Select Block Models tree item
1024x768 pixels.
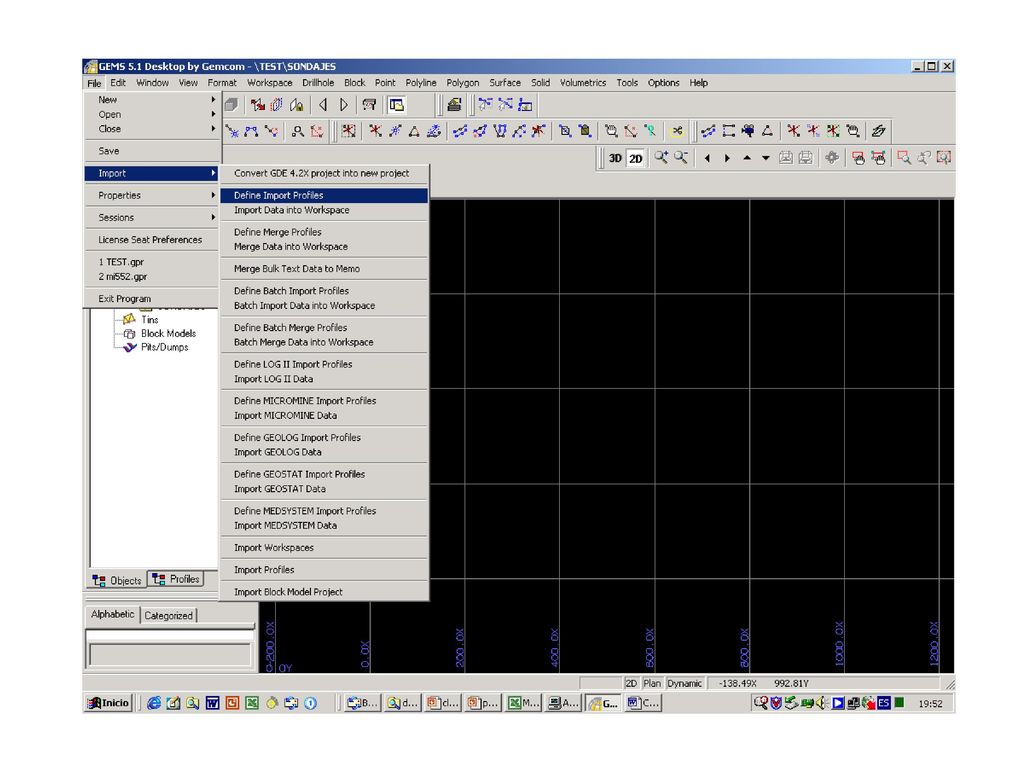(x=168, y=333)
